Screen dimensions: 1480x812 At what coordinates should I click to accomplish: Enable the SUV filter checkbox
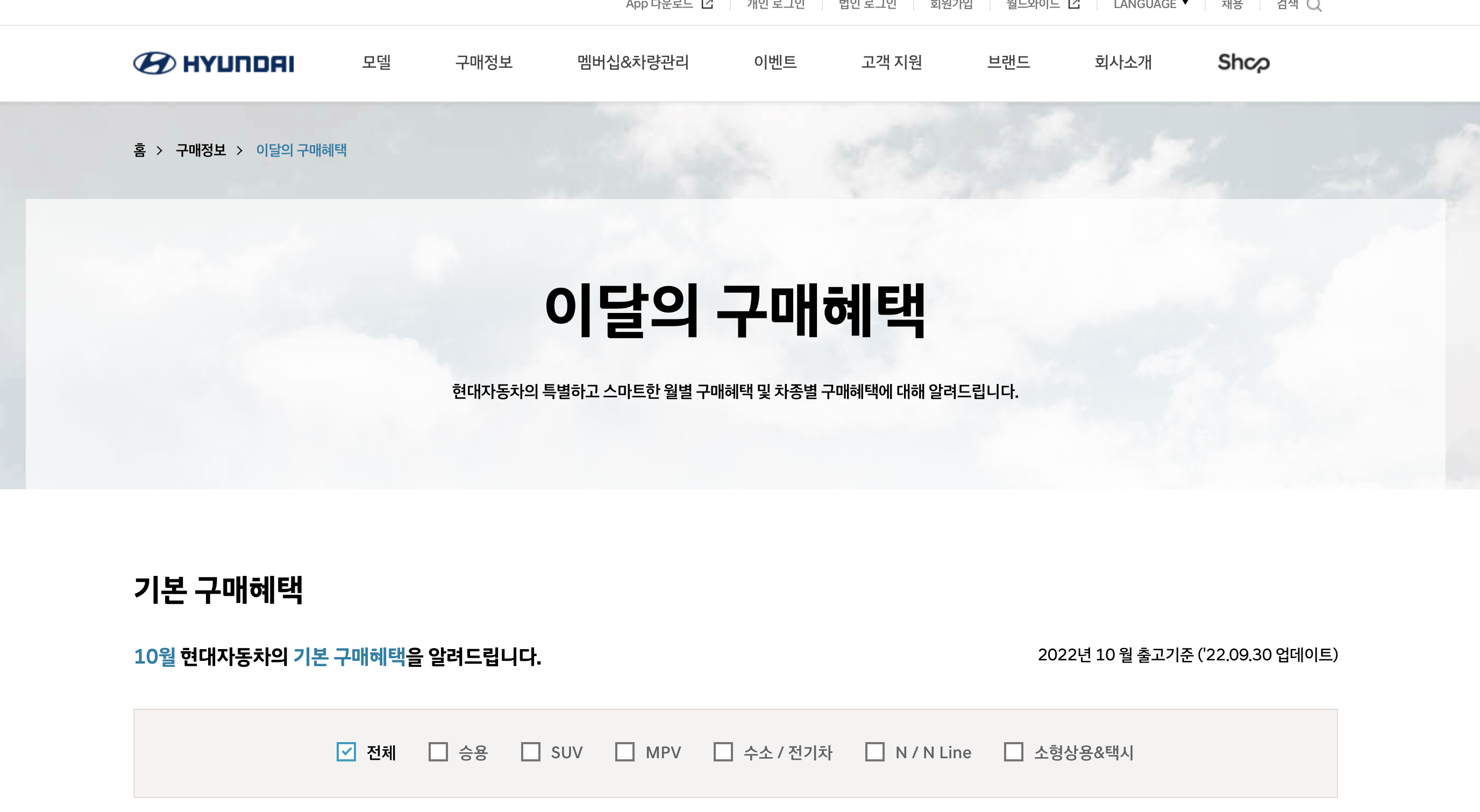530,752
